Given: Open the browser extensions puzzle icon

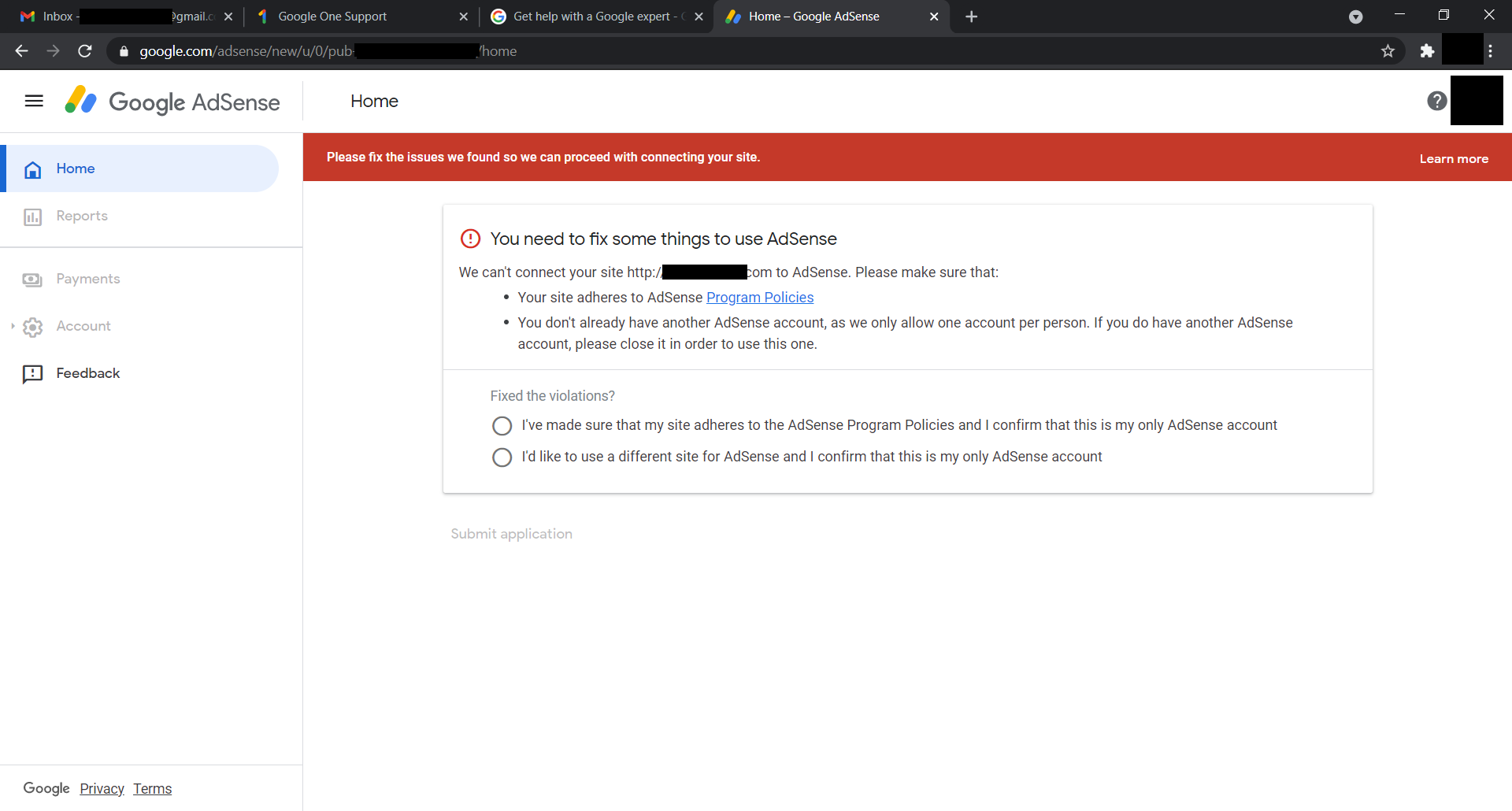Looking at the screenshot, I should [x=1427, y=51].
